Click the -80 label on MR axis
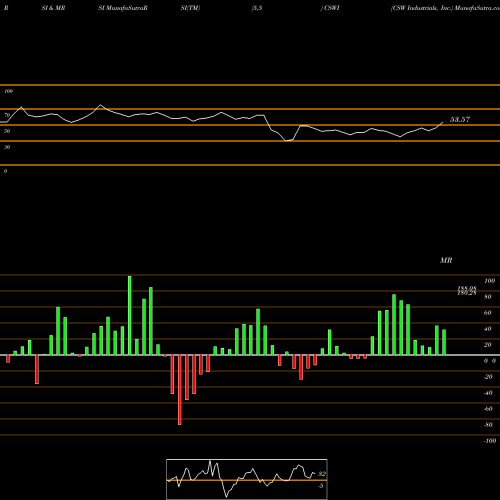Screen dimensions: 500x500 488,425
